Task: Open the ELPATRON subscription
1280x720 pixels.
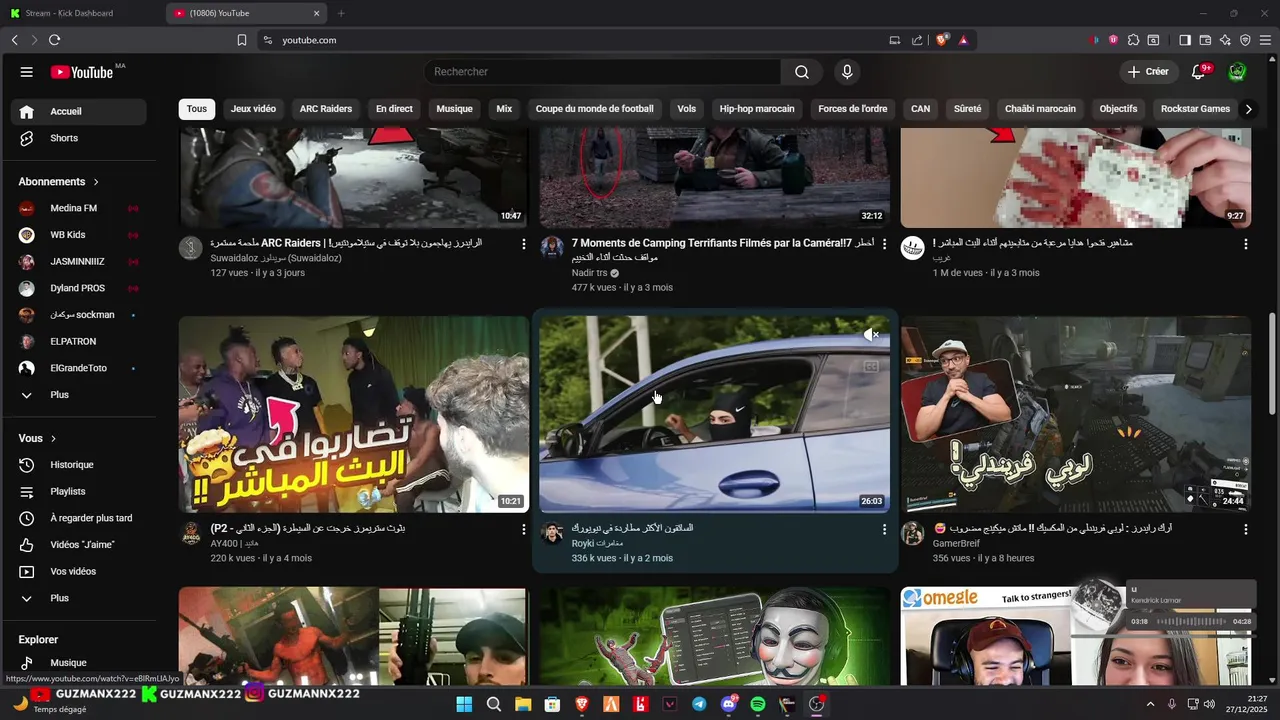Action: pos(78,341)
